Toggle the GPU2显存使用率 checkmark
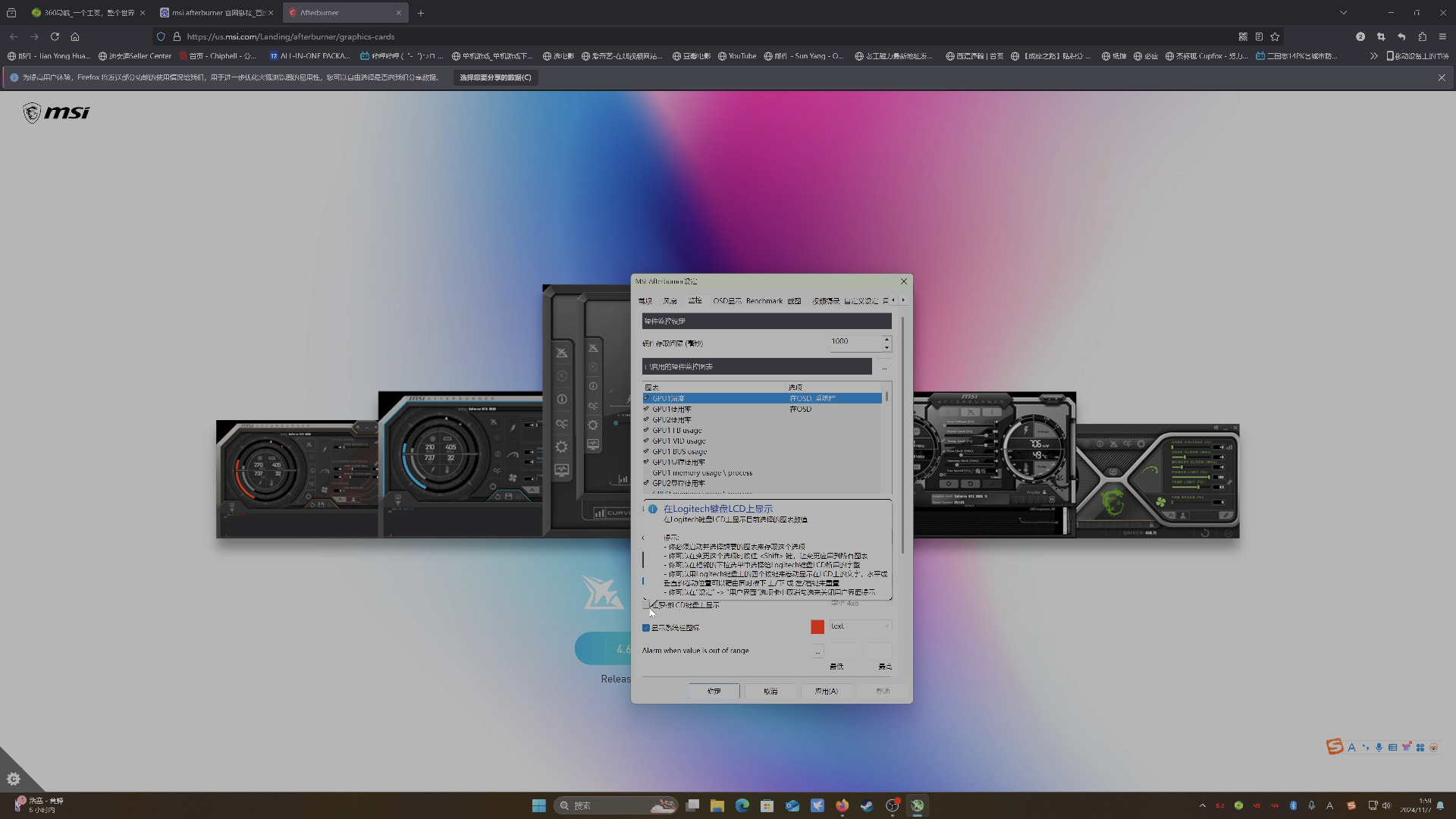Image resolution: width=1456 pixels, height=819 pixels. pyautogui.click(x=646, y=483)
